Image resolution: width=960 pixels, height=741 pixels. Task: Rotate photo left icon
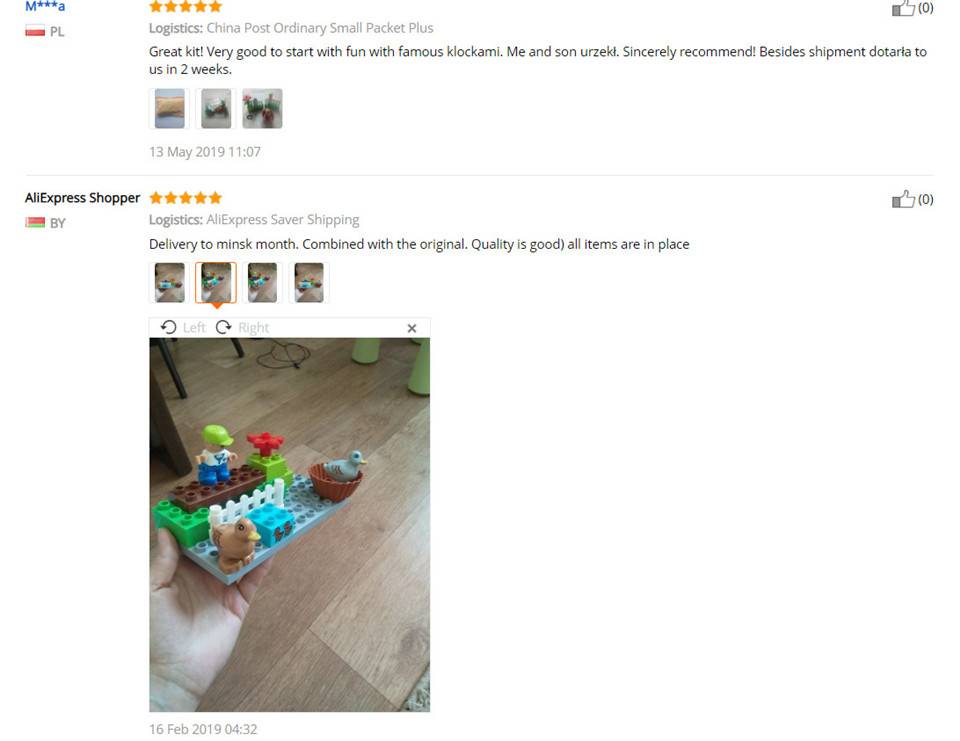(168, 328)
